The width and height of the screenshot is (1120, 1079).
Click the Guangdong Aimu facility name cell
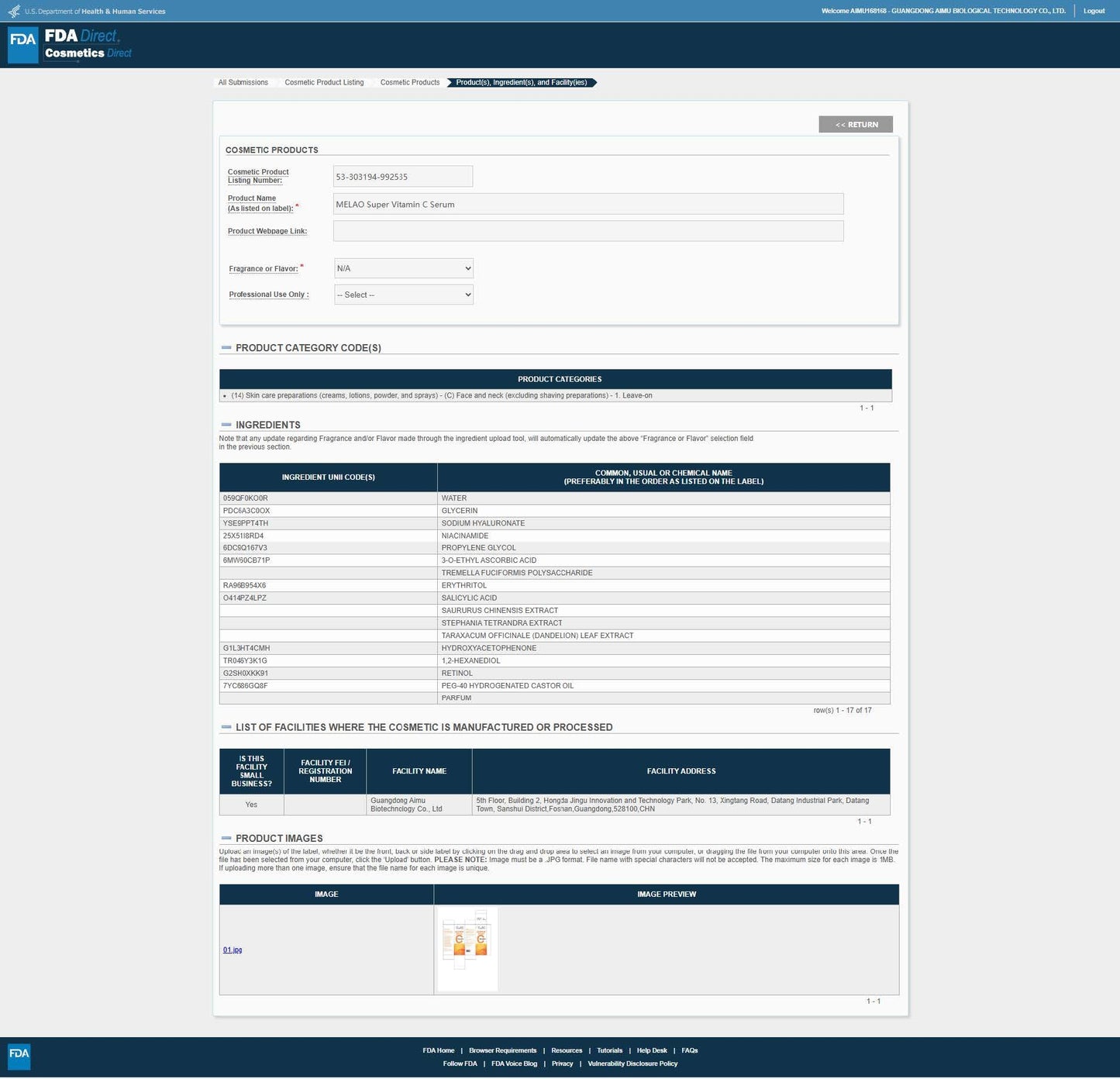coord(419,805)
